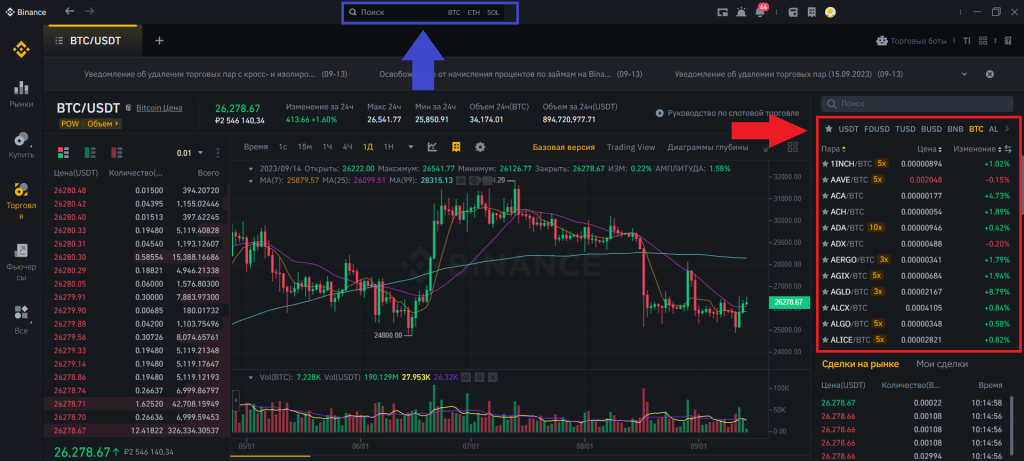Favorite the AGLD/BTC pair
The height and width of the screenshot is (461, 1024).
pyautogui.click(x=825, y=291)
